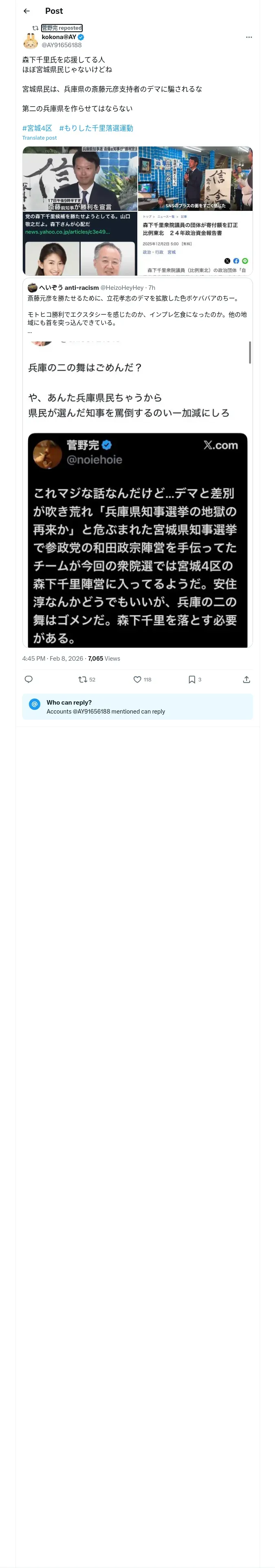This screenshot has height=1568, width=275.
Task: Click the @ icon beside Who can reply
Action: click(x=35, y=704)
